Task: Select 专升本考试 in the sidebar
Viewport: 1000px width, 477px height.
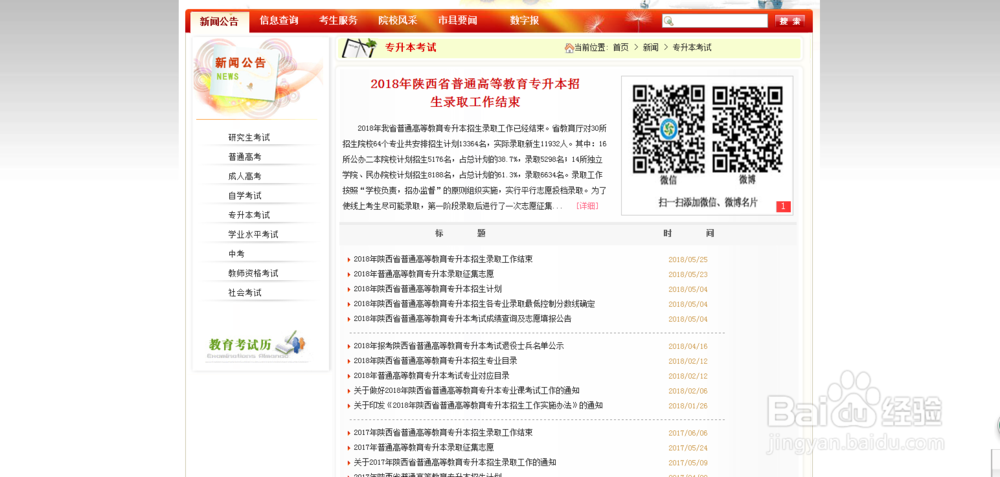Action: pyautogui.click(x=249, y=215)
